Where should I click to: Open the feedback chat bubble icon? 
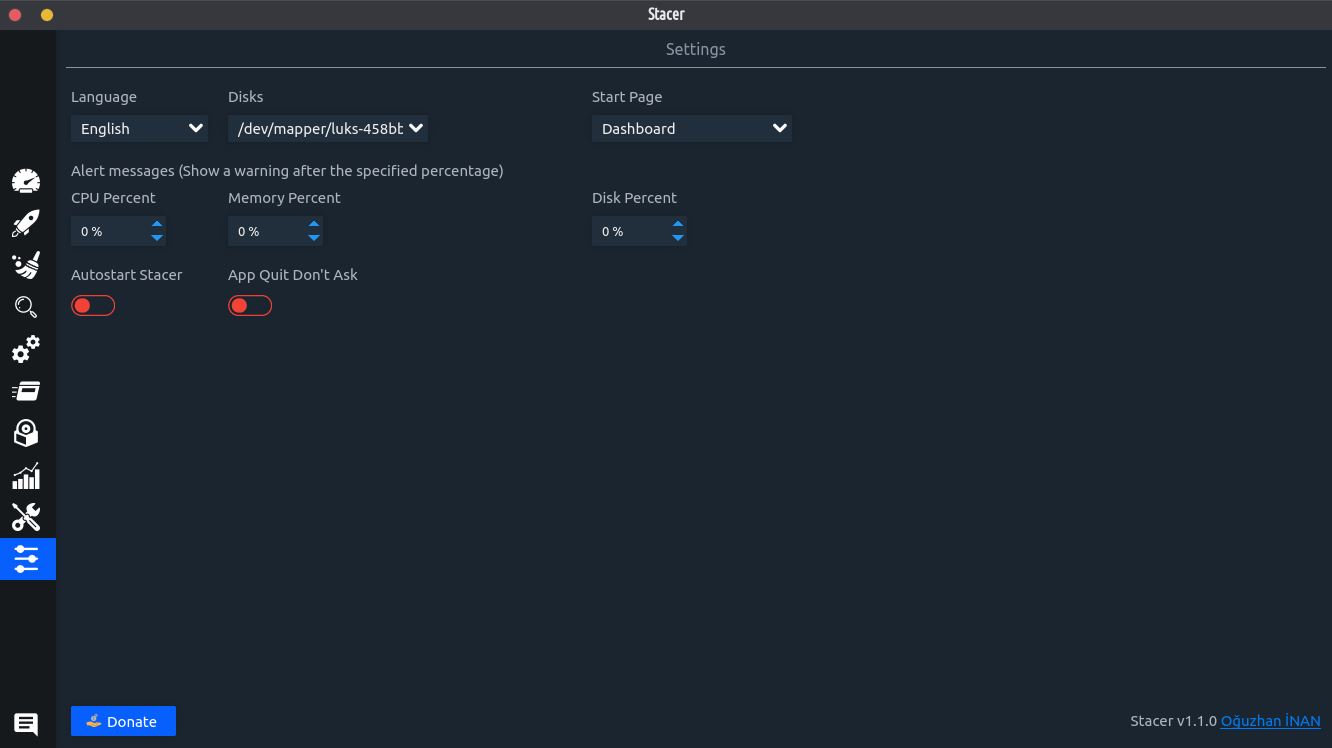click(x=26, y=724)
